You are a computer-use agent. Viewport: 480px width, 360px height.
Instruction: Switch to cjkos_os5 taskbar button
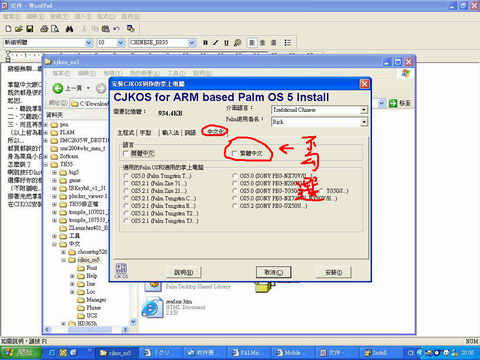(115, 353)
